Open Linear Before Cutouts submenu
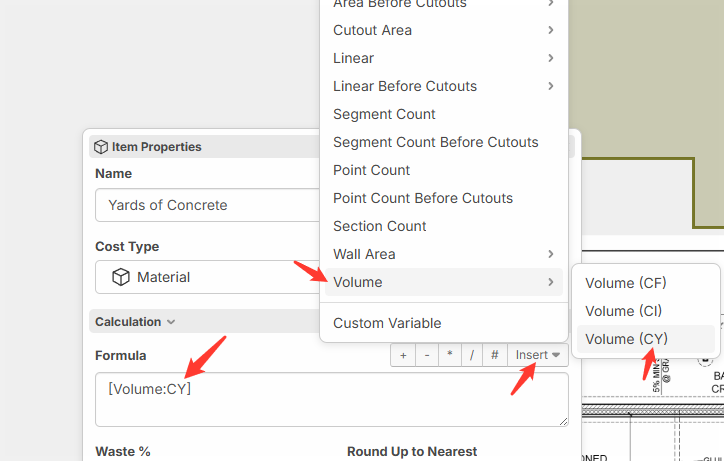 point(443,86)
